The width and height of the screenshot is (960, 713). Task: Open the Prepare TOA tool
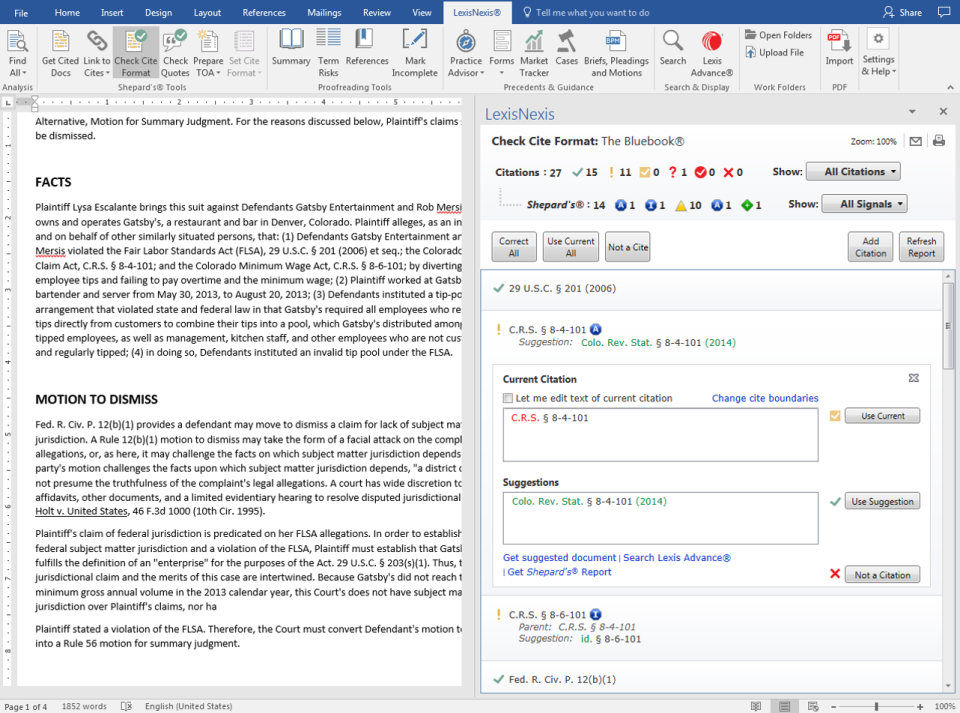(207, 50)
